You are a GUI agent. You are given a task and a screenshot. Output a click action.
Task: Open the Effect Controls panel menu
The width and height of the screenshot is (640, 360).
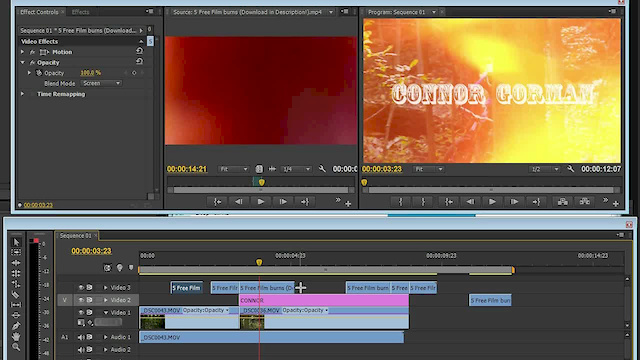149,12
